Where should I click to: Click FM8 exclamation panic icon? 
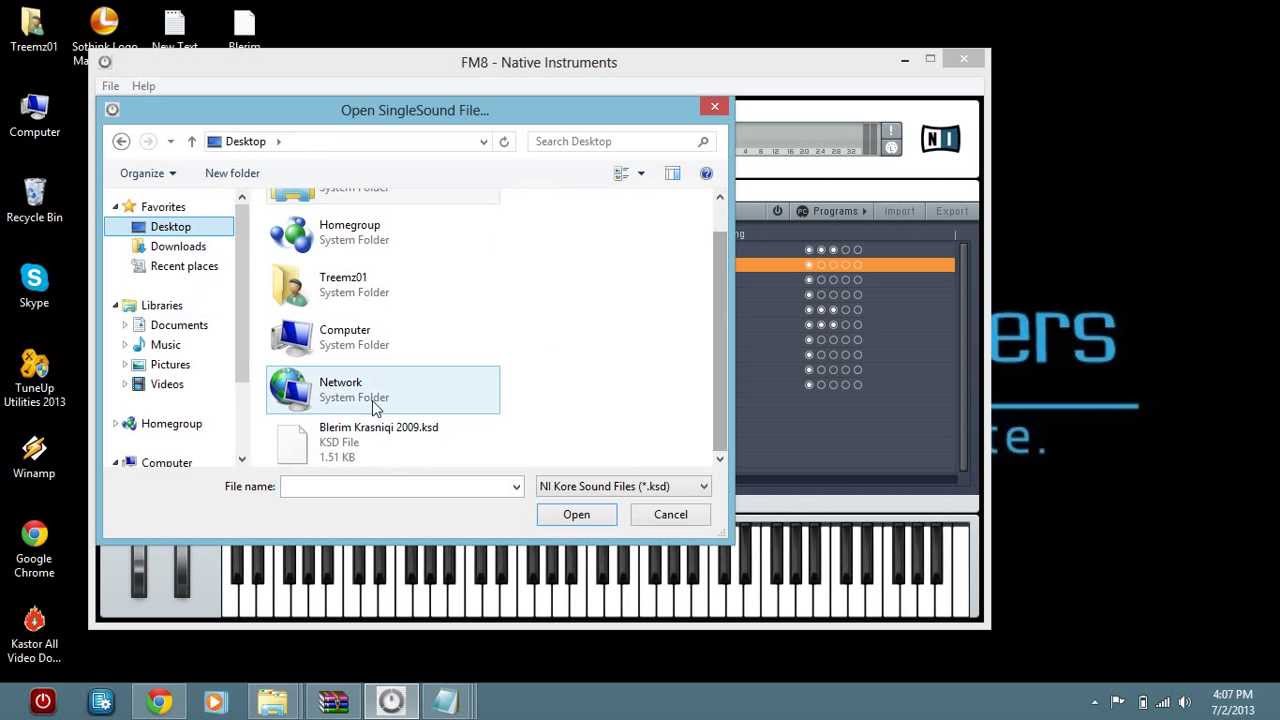click(x=892, y=131)
